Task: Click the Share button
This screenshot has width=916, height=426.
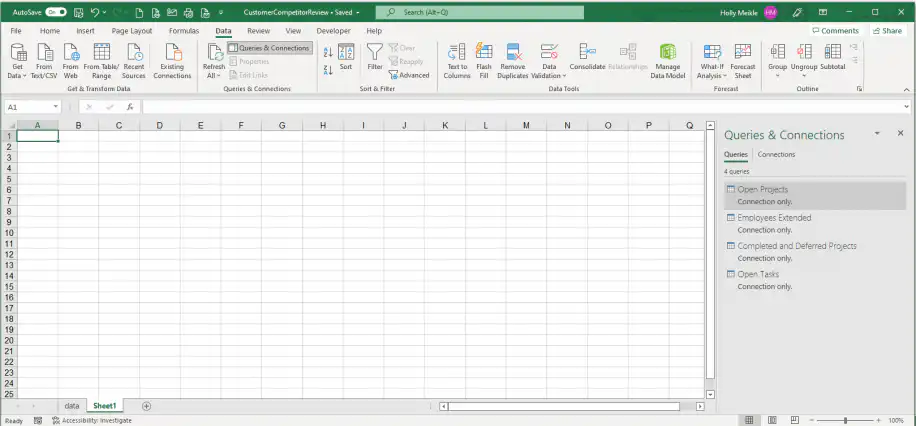Action: click(887, 30)
